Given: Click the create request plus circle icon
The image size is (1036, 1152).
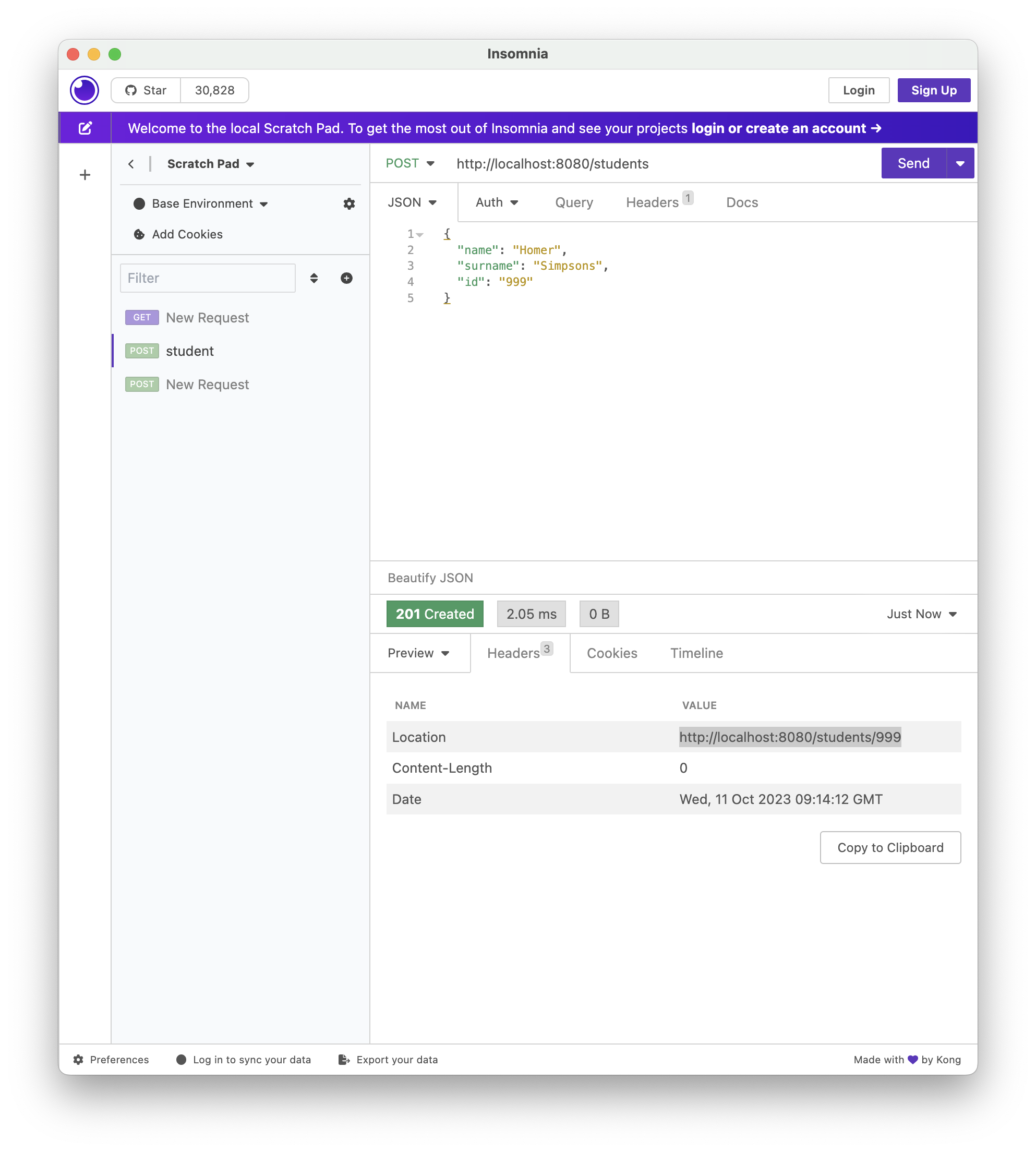Looking at the screenshot, I should pyautogui.click(x=346, y=278).
